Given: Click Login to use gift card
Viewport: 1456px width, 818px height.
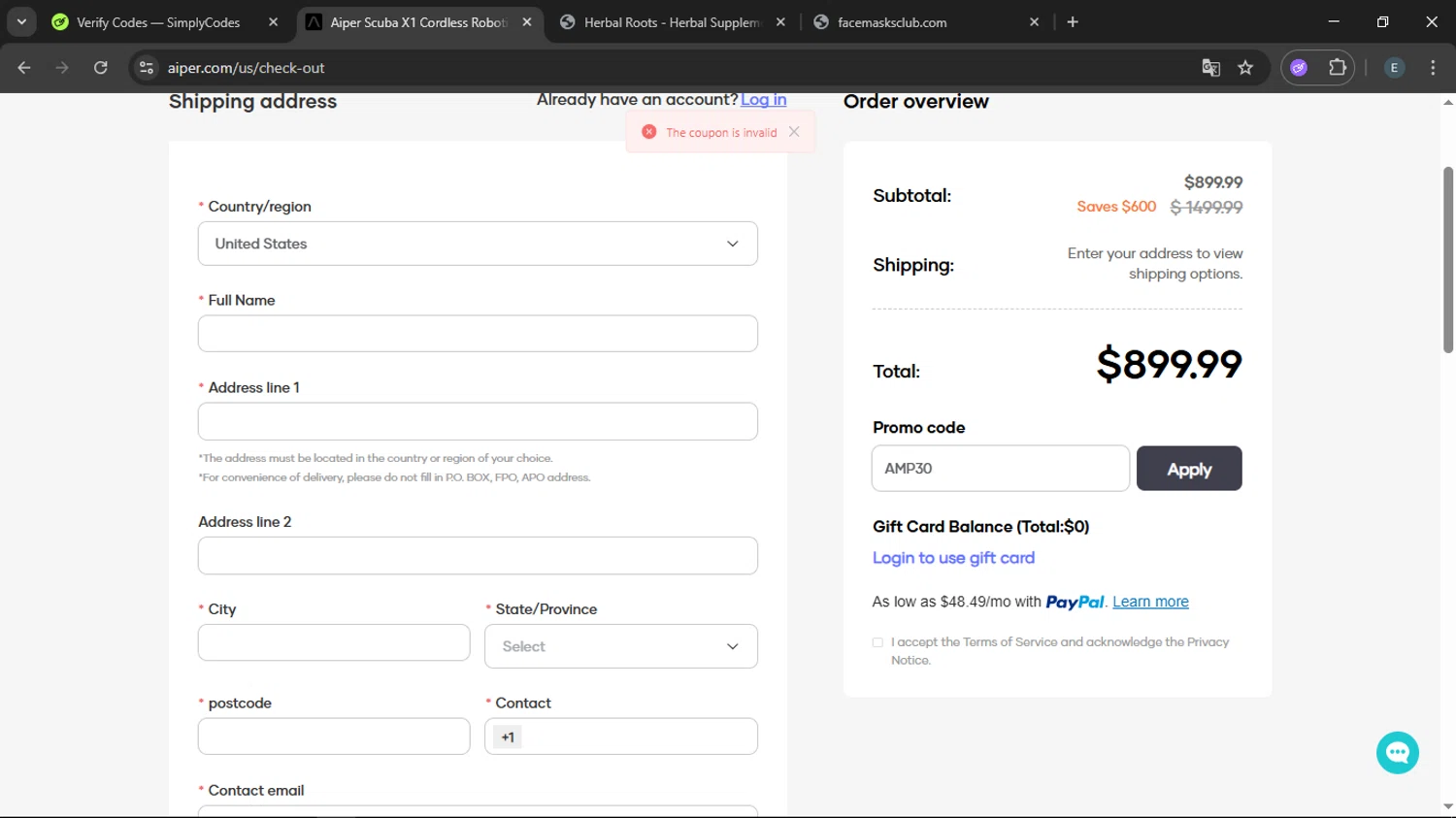Looking at the screenshot, I should pos(953,558).
